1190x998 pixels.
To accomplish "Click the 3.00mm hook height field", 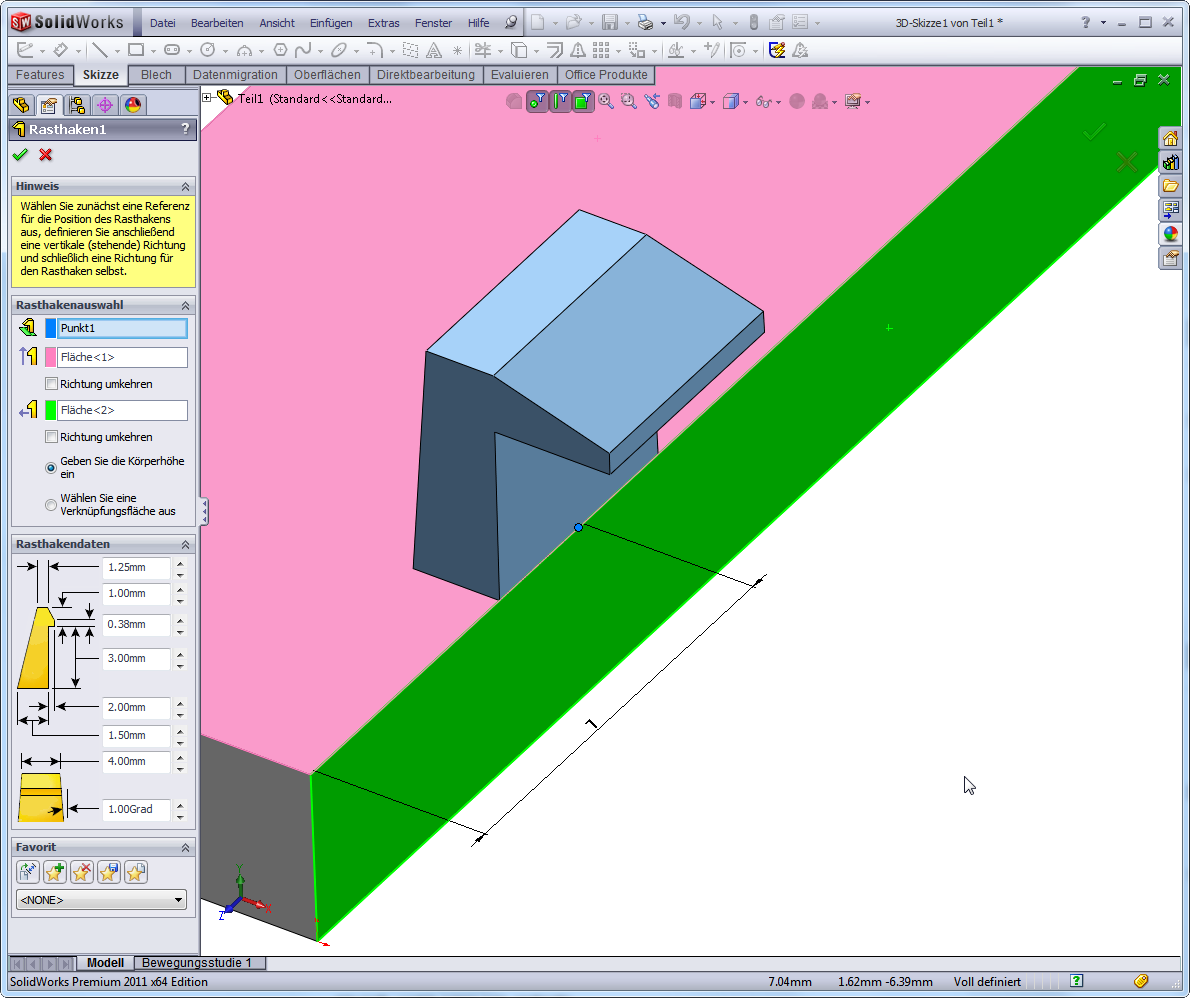I will 136,658.
